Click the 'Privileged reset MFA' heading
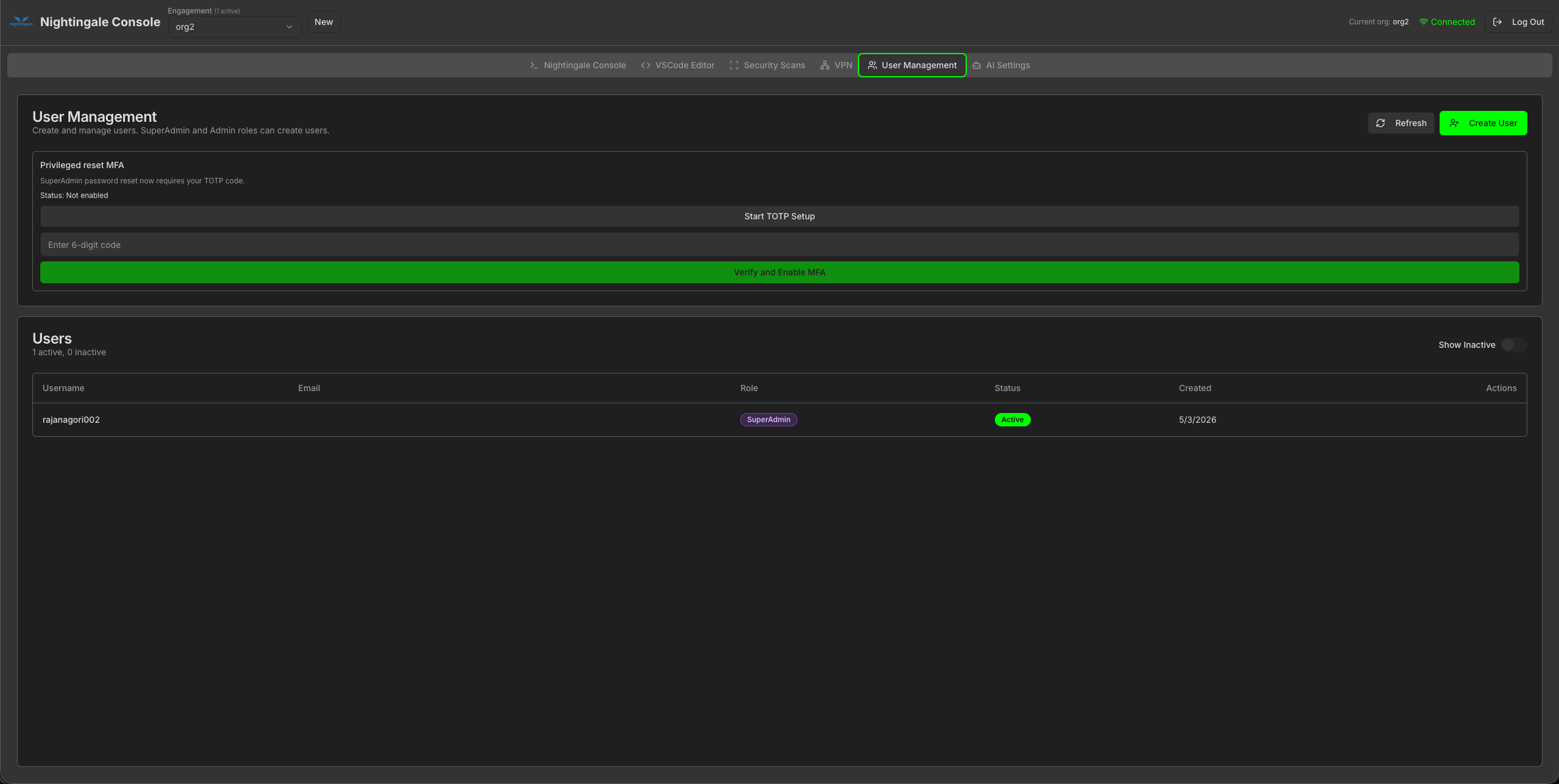Image resolution: width=1559 pixels, height=784 pixels. (82, 165)
